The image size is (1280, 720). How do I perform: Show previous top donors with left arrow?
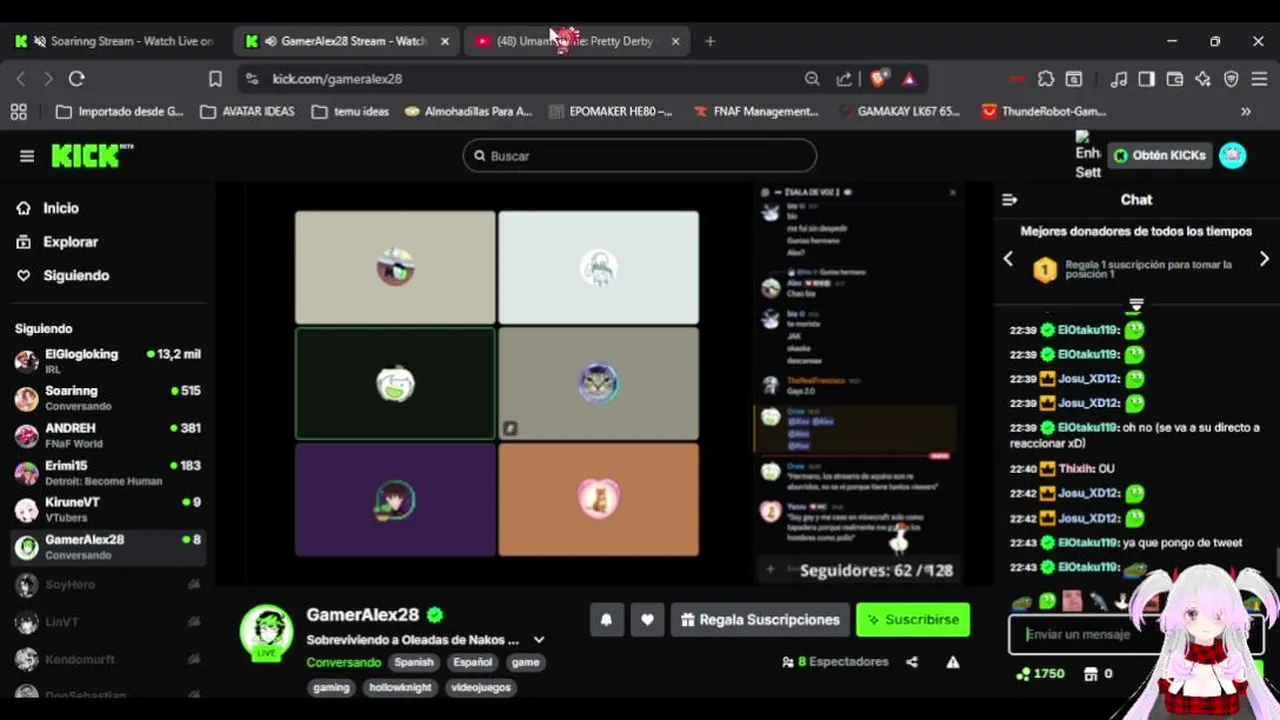pyautogui.click(x=1008, y=259)
